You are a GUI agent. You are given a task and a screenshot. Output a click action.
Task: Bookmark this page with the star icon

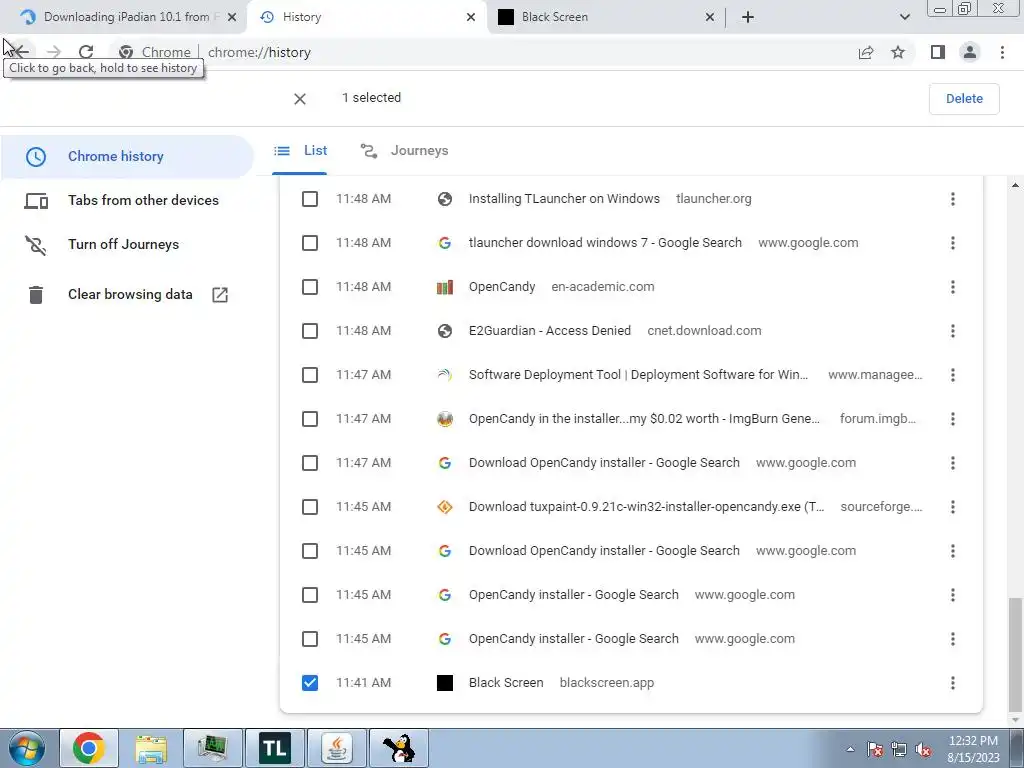coord(898,52)
